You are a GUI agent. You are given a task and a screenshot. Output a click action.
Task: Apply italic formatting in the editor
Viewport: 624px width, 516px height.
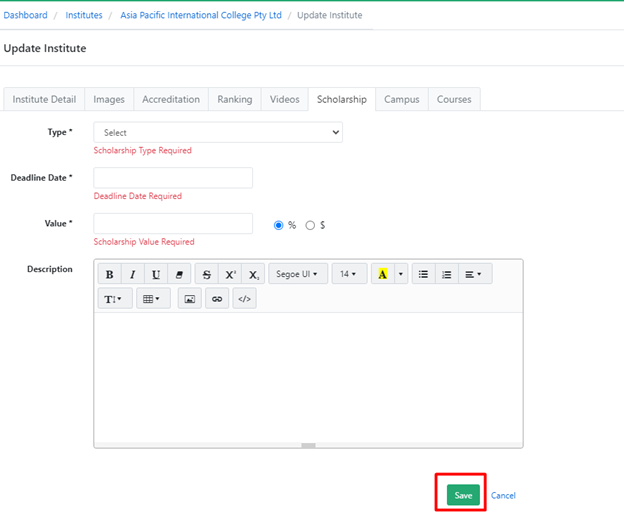click(133, 274)
